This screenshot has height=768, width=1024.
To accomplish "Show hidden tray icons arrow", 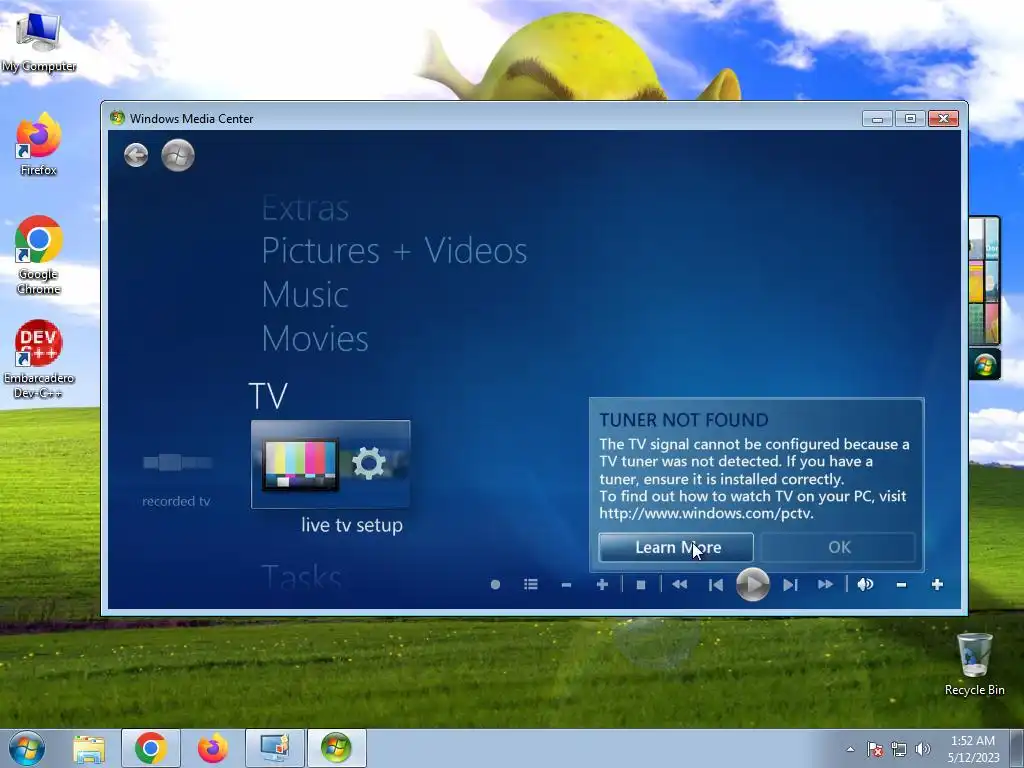I will click(850, 749).
